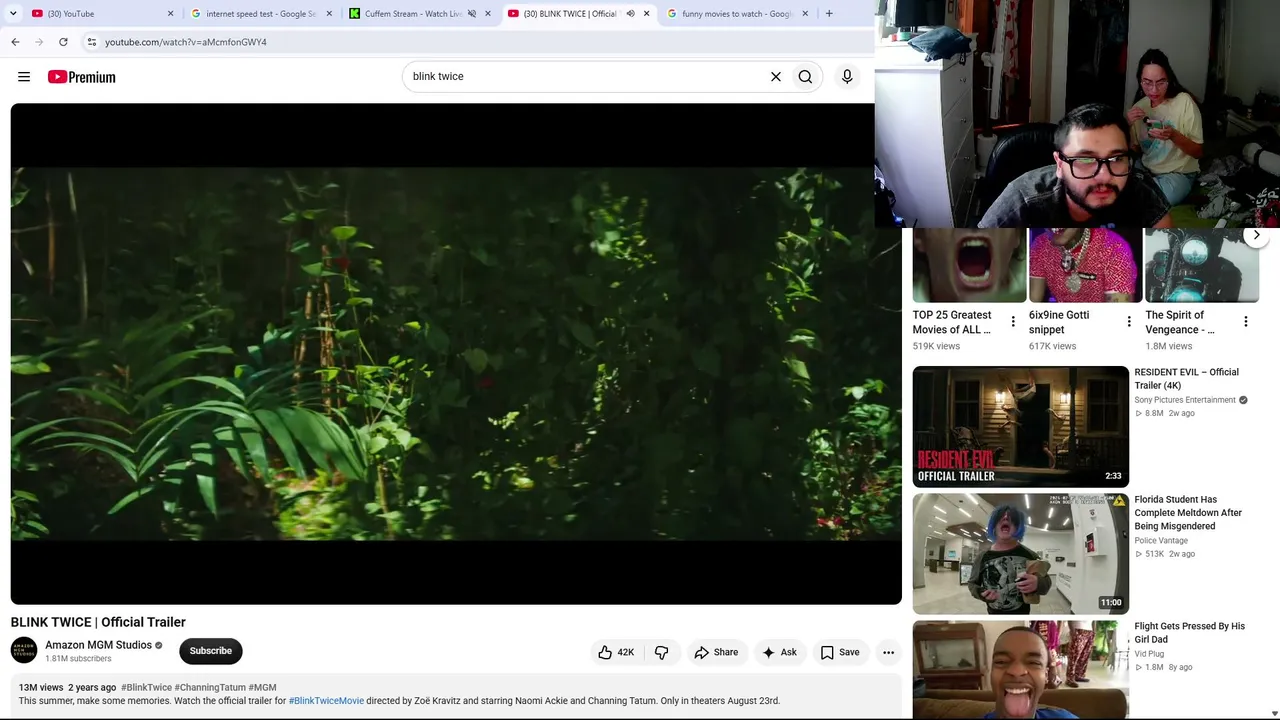Open the Sony Pictures Entertainment channel
The width and height of the screenshot is (1280, 720).
pos(1185,400)
